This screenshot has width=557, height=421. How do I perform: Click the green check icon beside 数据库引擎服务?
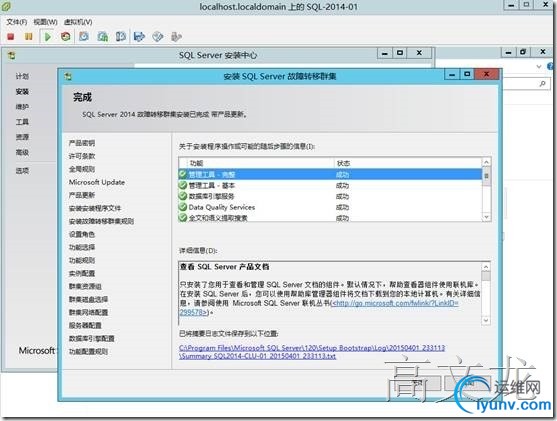(x=183, y=196)
